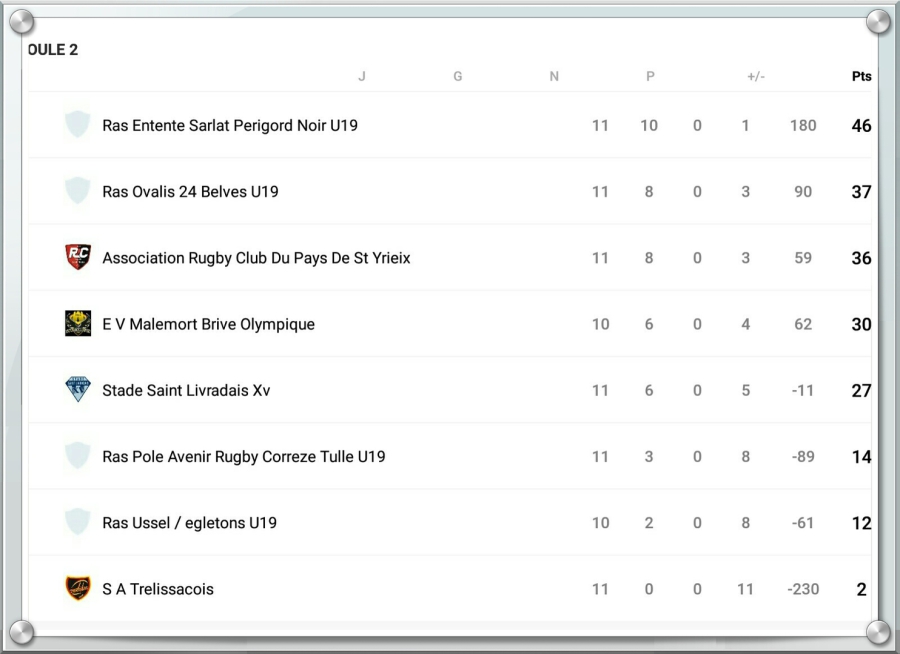Click the Malemort Brive Olympique team crest

[x=77, y=323]
